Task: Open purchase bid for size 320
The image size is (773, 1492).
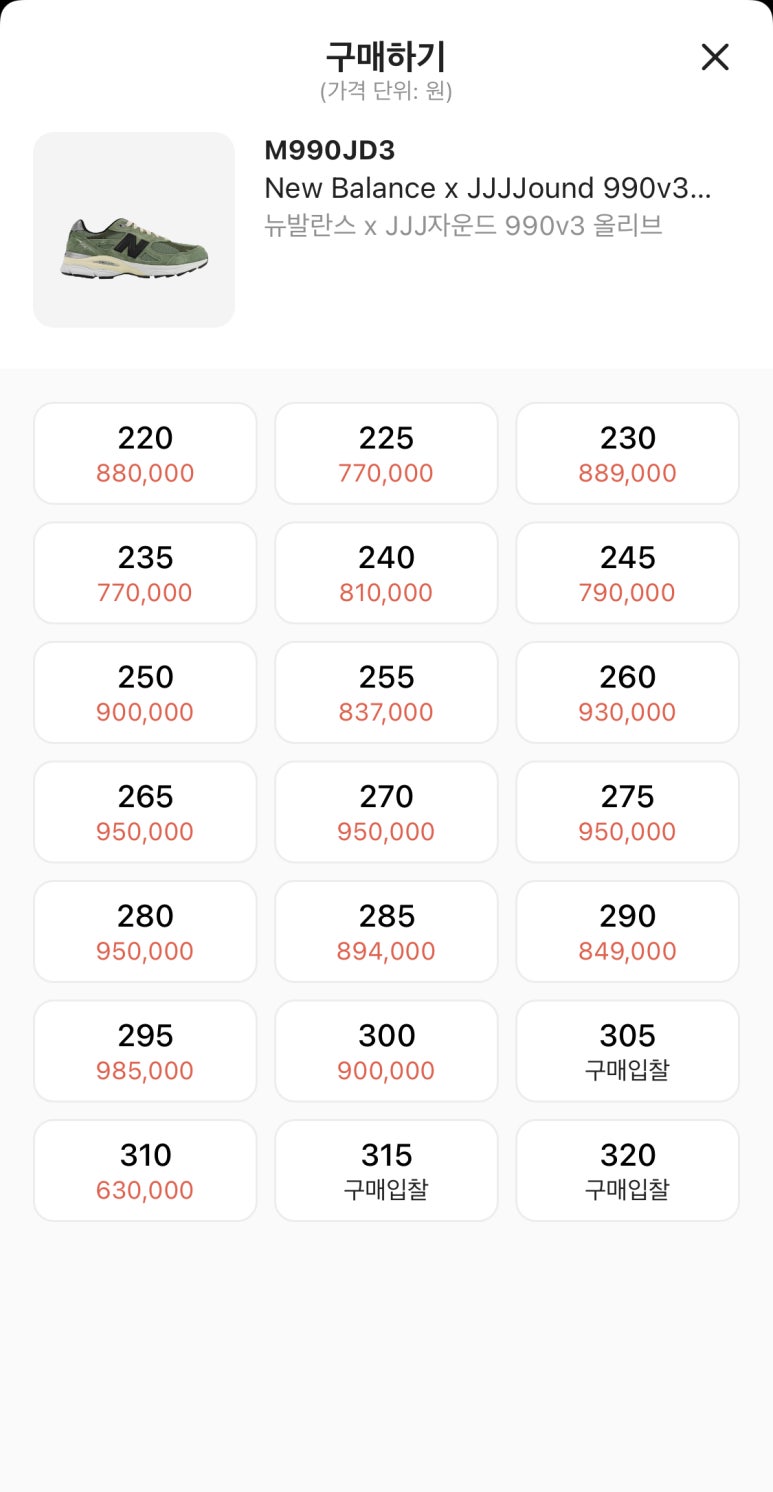Action: [627, 1170]
